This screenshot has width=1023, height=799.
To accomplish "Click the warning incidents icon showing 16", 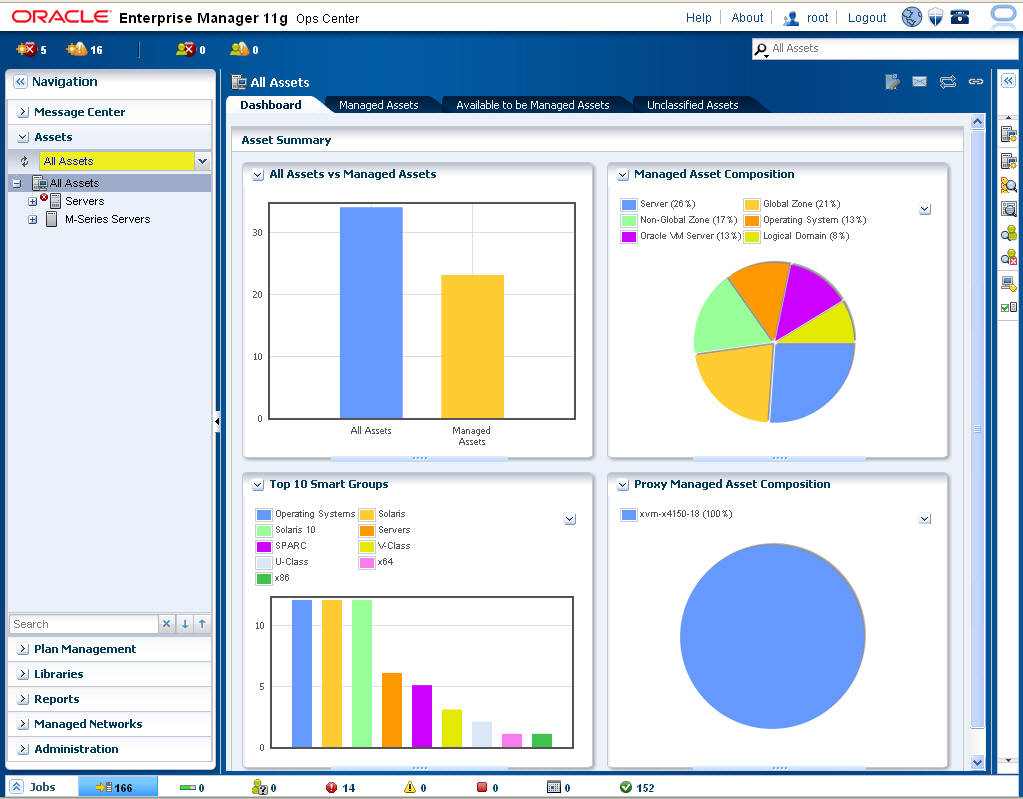I will (x=76, y=49).
